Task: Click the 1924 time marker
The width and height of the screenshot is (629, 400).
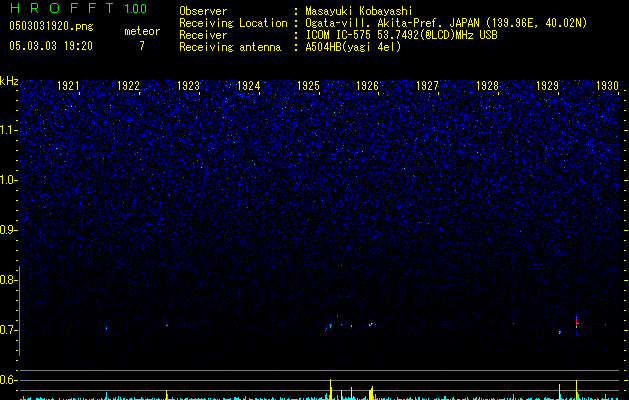Action: pos(248,86)
